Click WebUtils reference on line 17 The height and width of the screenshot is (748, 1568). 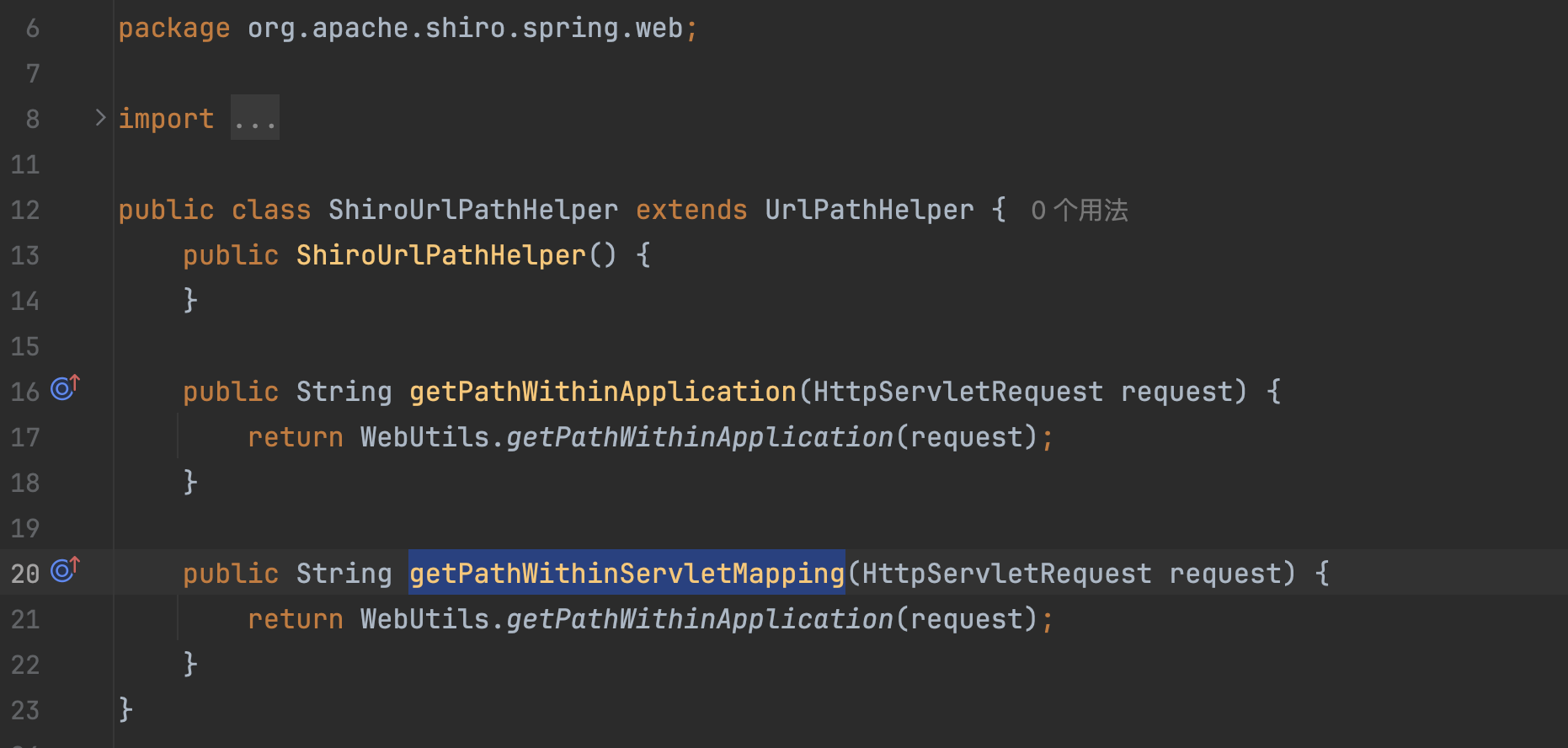424,437
